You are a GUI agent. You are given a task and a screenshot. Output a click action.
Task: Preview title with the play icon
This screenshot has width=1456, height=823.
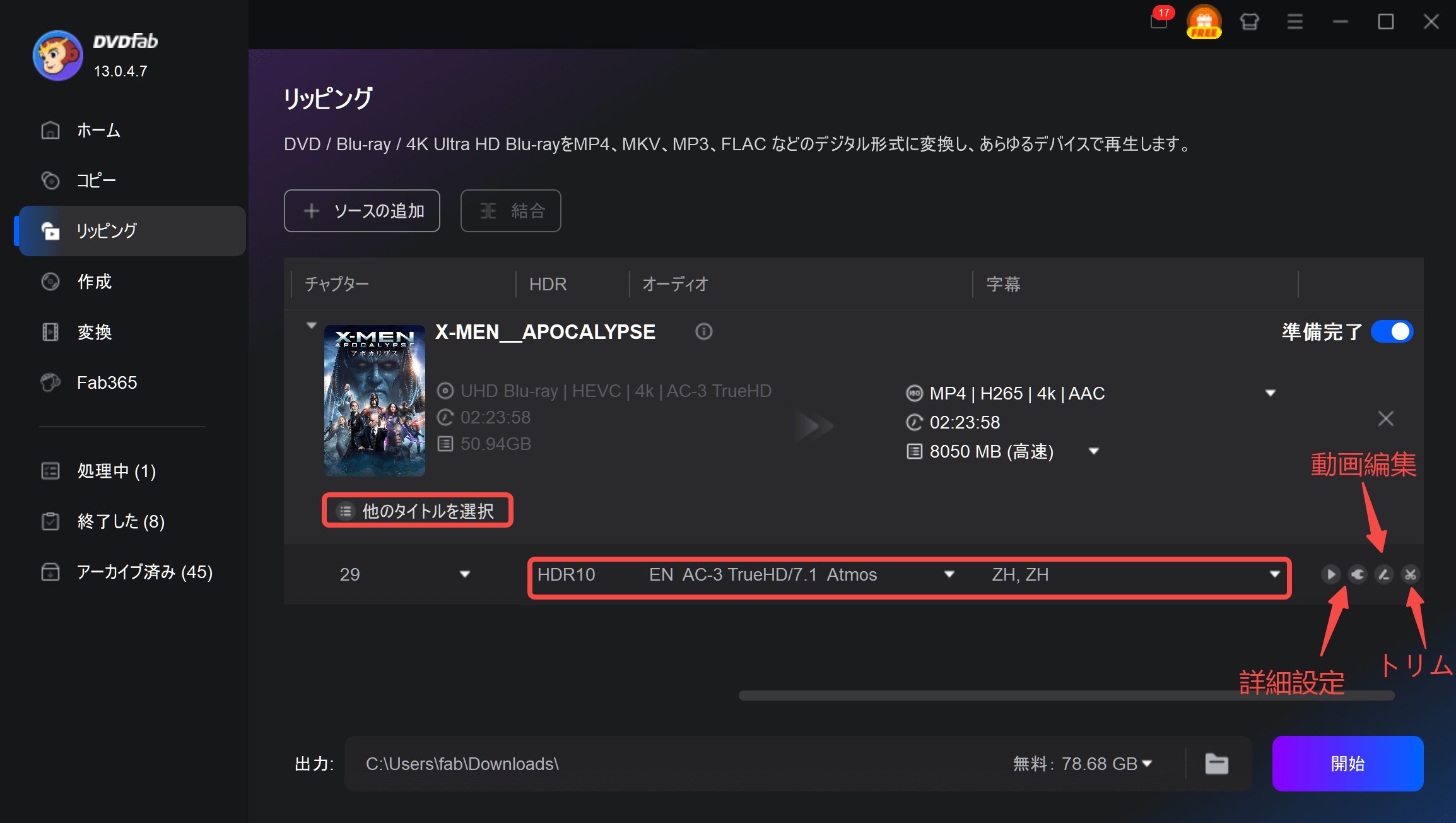(x=1330, y=574)
